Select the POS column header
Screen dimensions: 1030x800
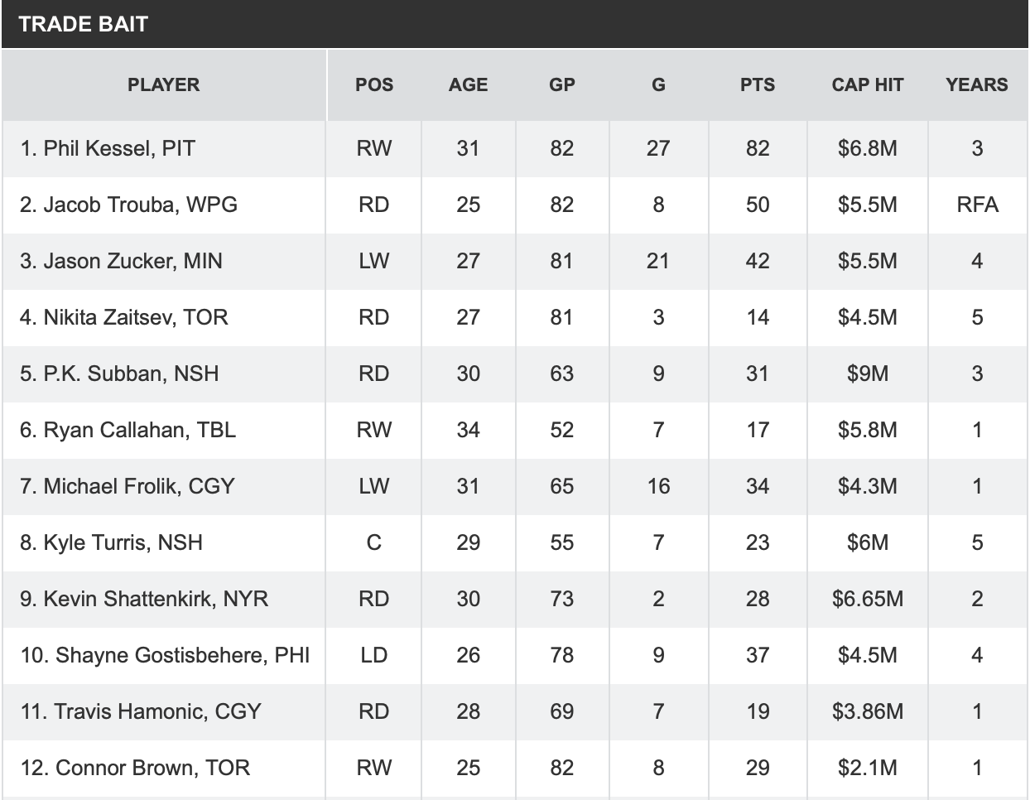(x=374, y=85)
